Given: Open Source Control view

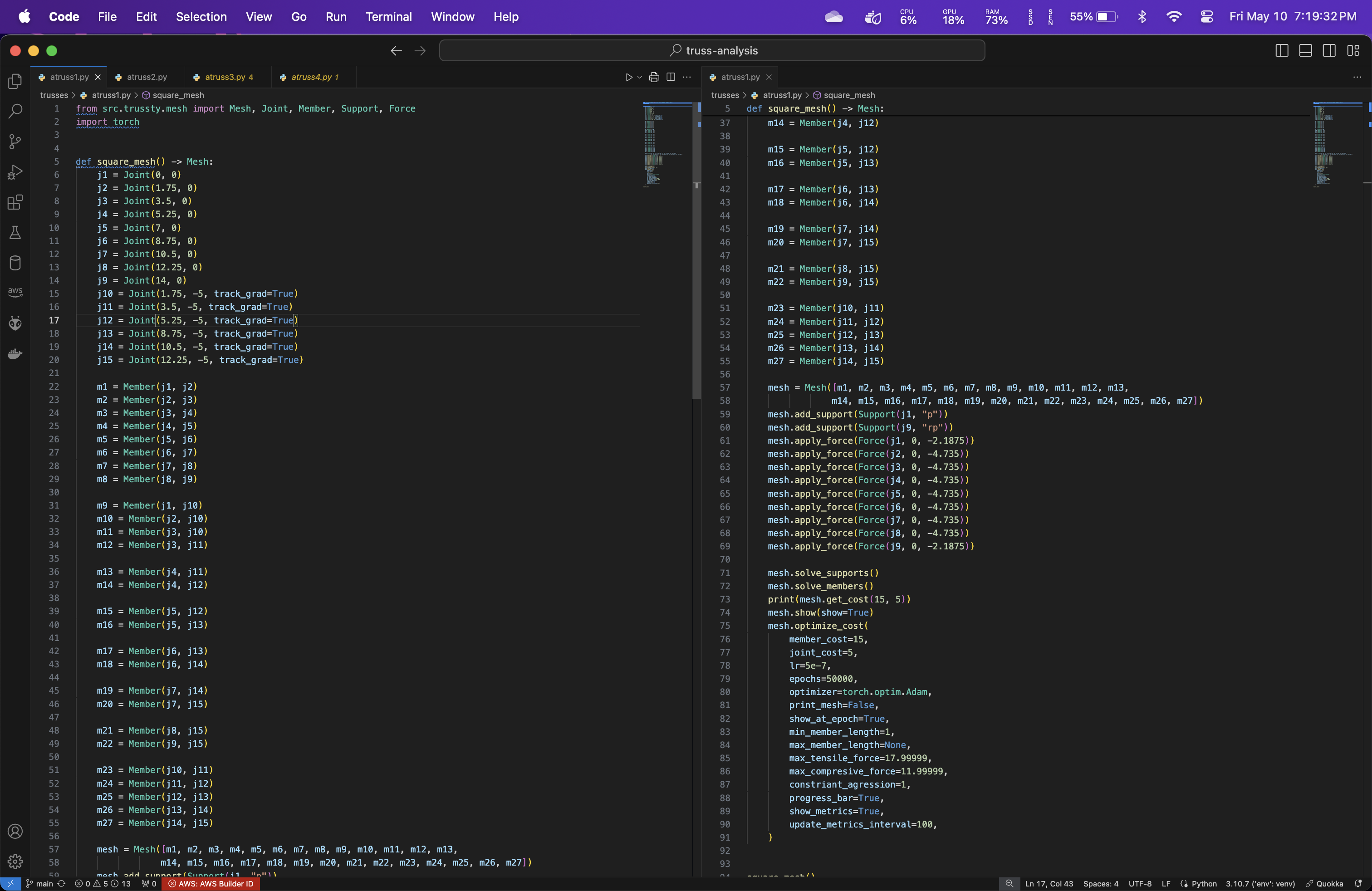Looking at the screenshot, I should tap(15, 142).
